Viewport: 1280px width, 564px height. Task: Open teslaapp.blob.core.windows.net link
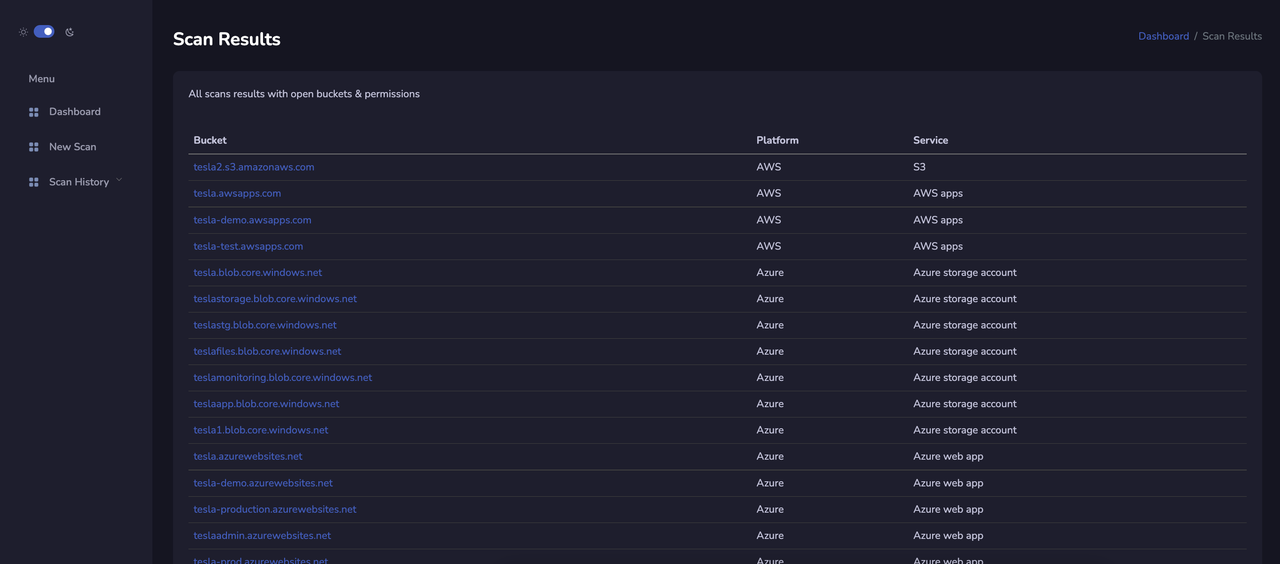[266, 404]
